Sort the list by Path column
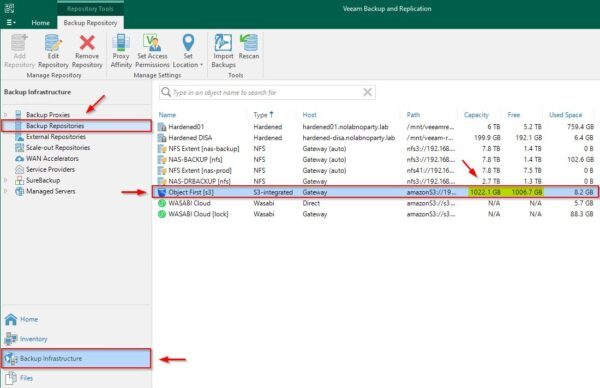This screenshot has height=388, width=600. point(413,115)
